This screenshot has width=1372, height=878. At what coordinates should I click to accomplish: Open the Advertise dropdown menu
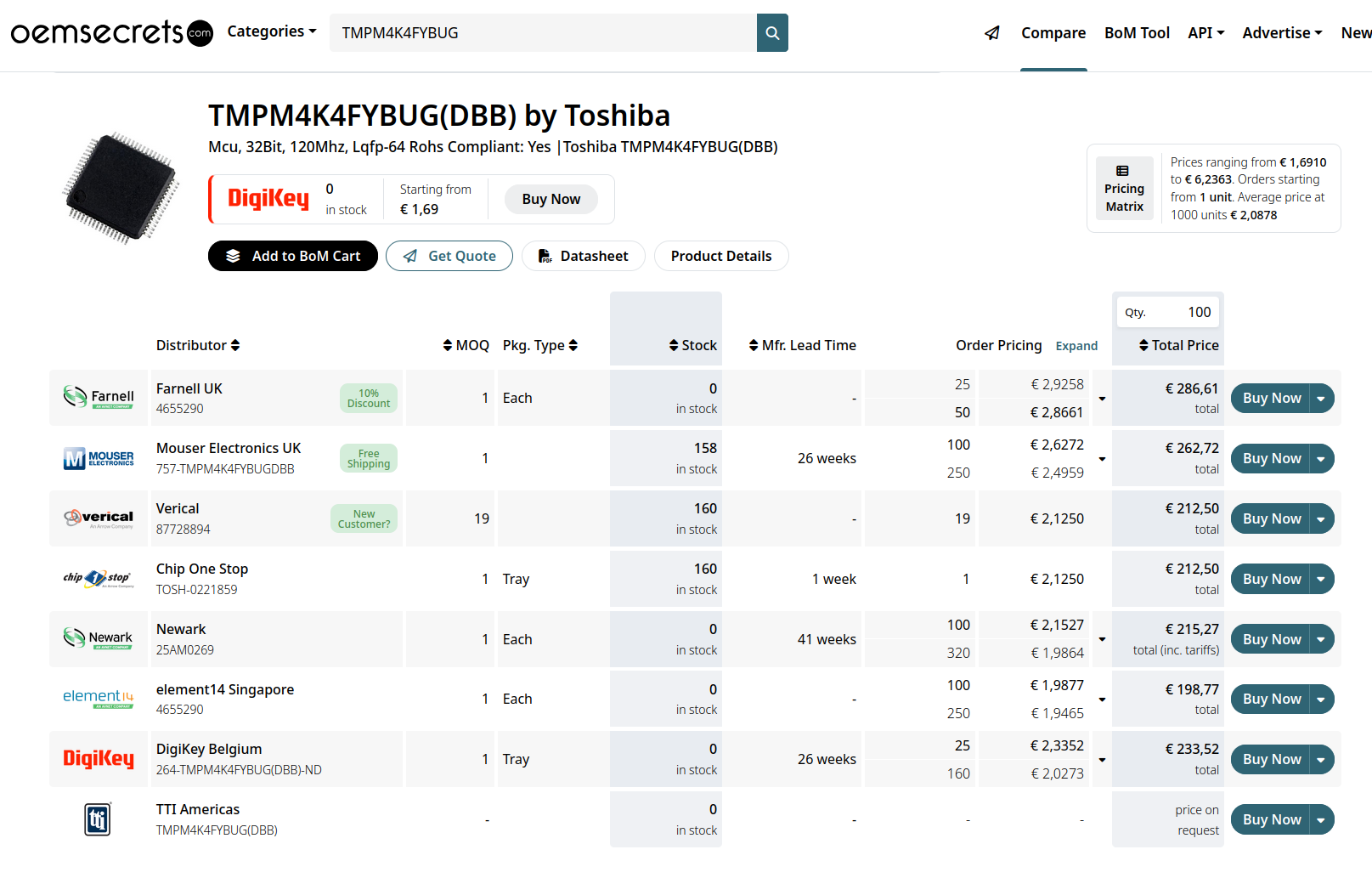tap(1282, 33)
